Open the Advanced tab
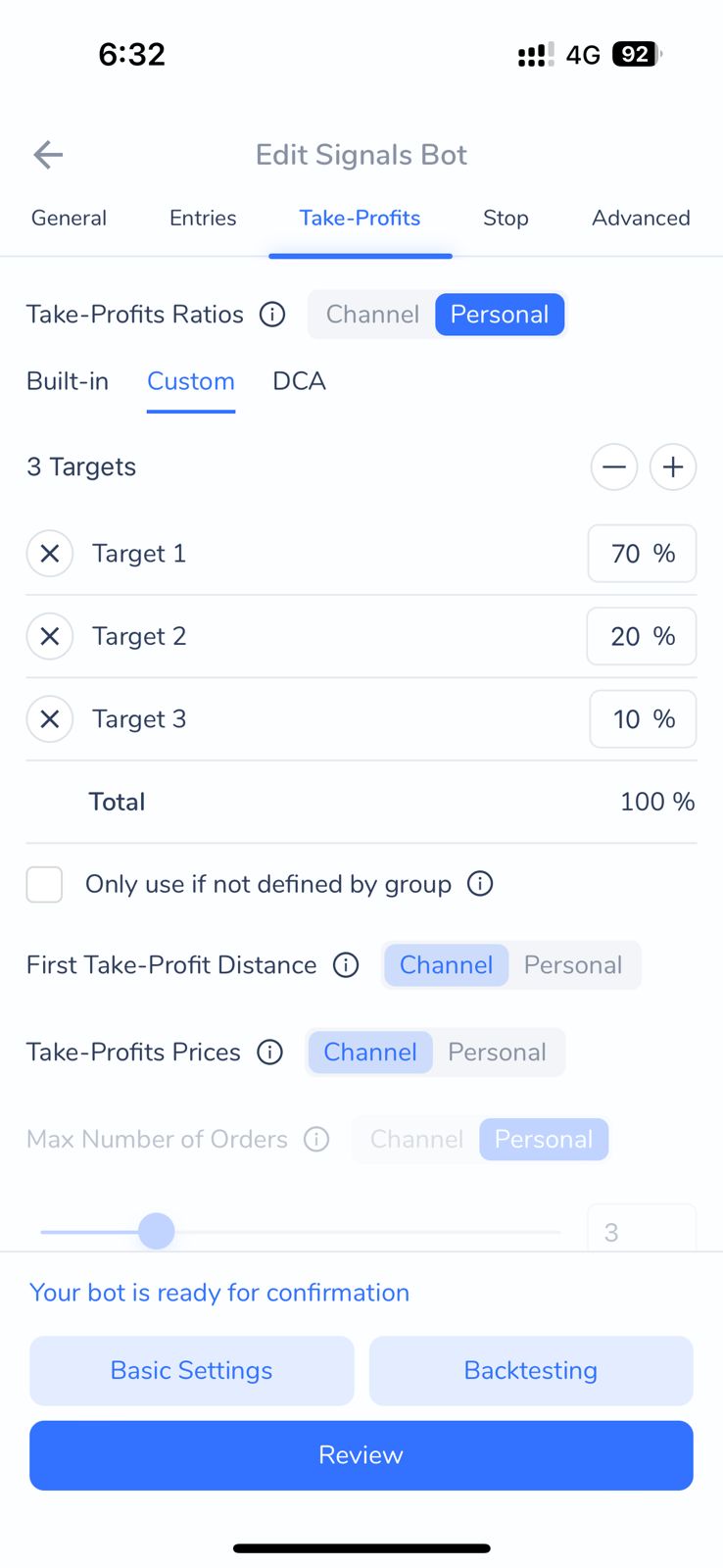Image resolution: width=723 pixels, height=1568 pixels. 641,218
